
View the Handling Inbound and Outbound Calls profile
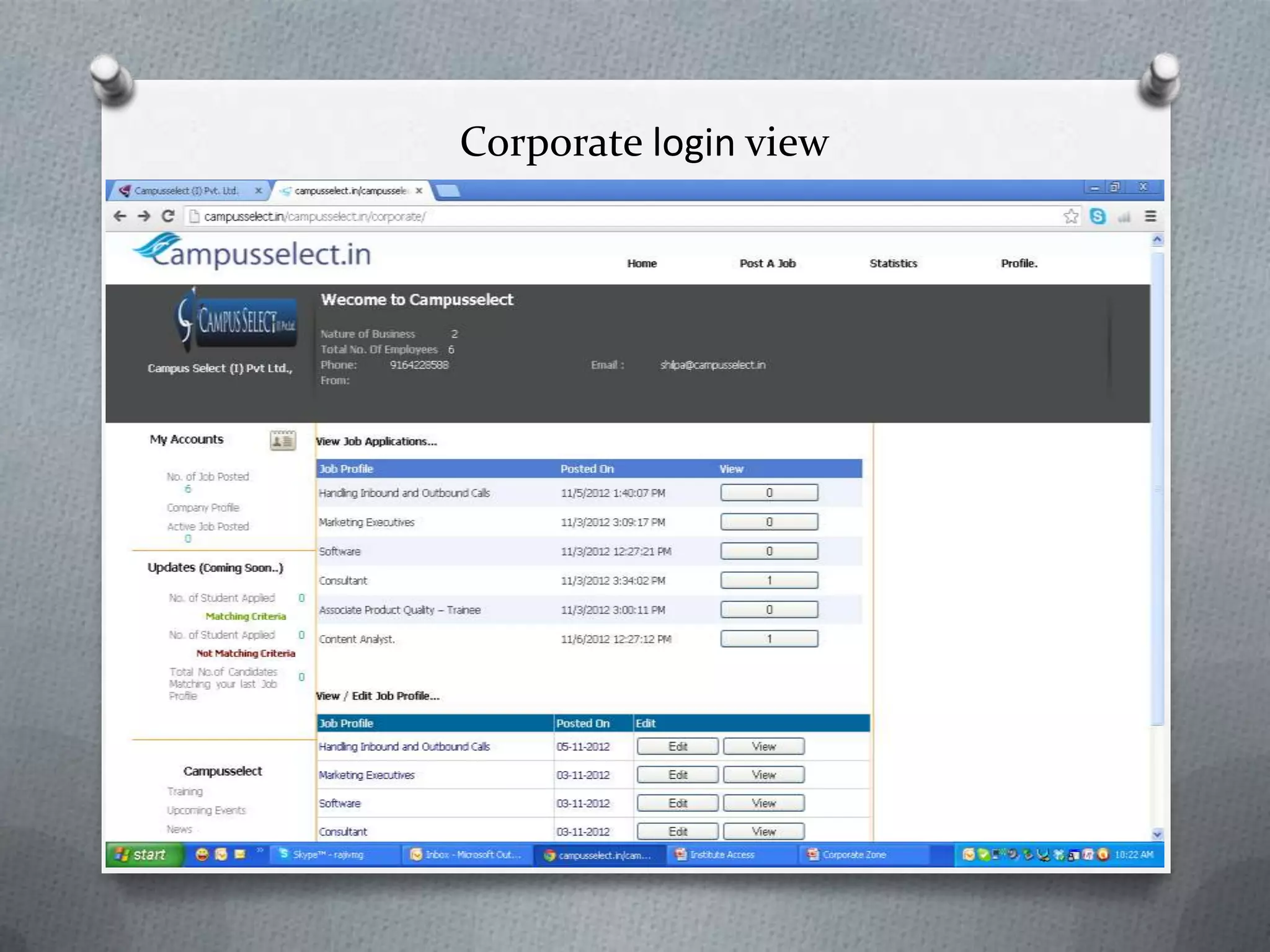[x=764, y=746]
